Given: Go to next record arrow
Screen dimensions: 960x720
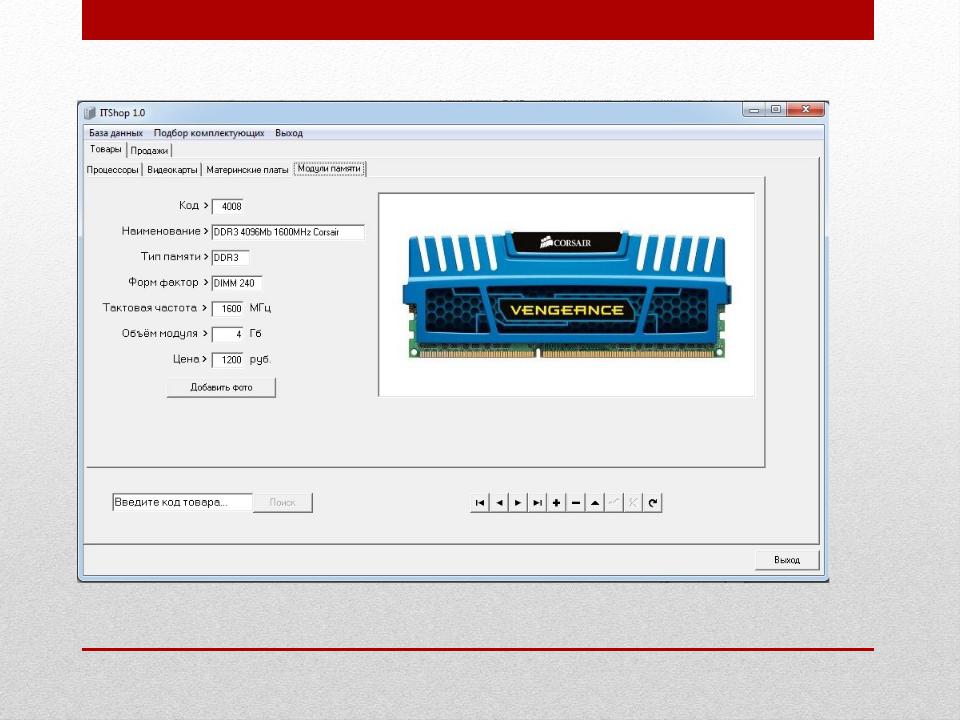Looking at the screenshot, I should point(518,503).
